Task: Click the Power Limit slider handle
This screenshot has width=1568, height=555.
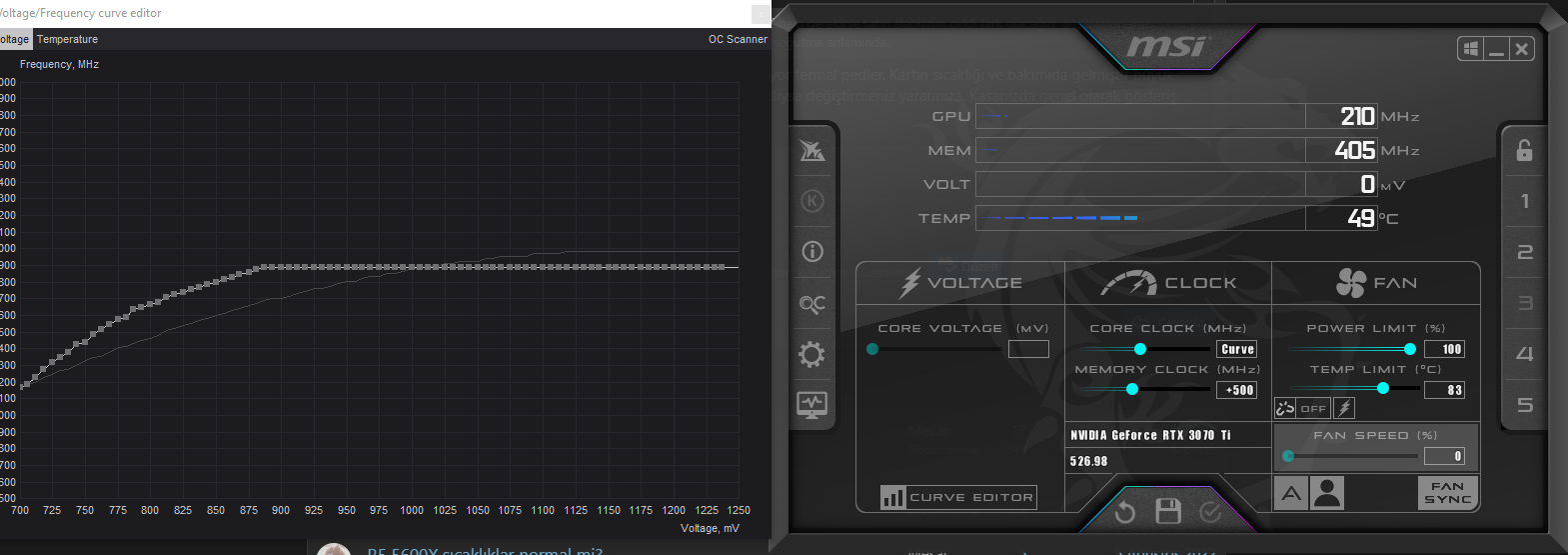Action: 1410,349
